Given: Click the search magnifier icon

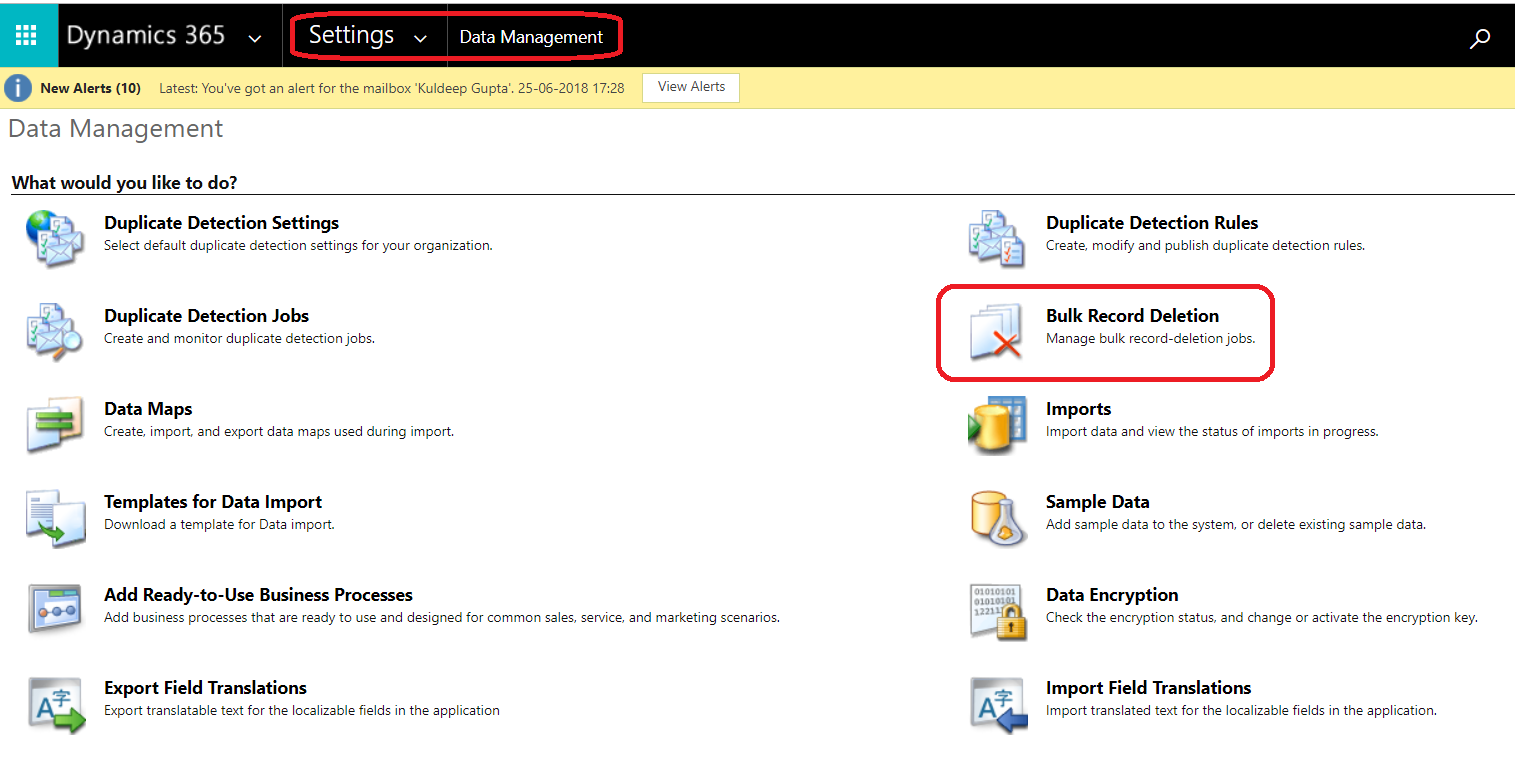Looking at the screenshot, I should pyautogui.click(x=1480, y=38).
